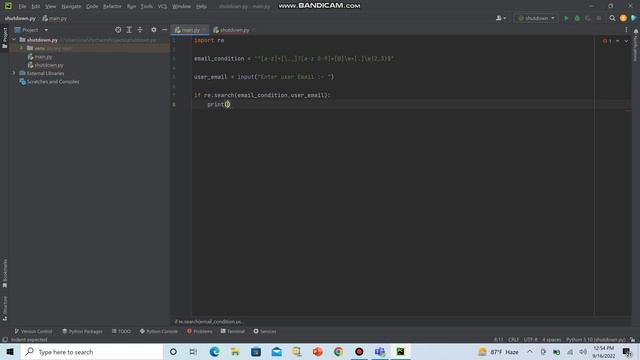Hide the Project panel with the minus icon
This screenshot has width=640, height=360.
pyautogui.click(x=164, y=30)
